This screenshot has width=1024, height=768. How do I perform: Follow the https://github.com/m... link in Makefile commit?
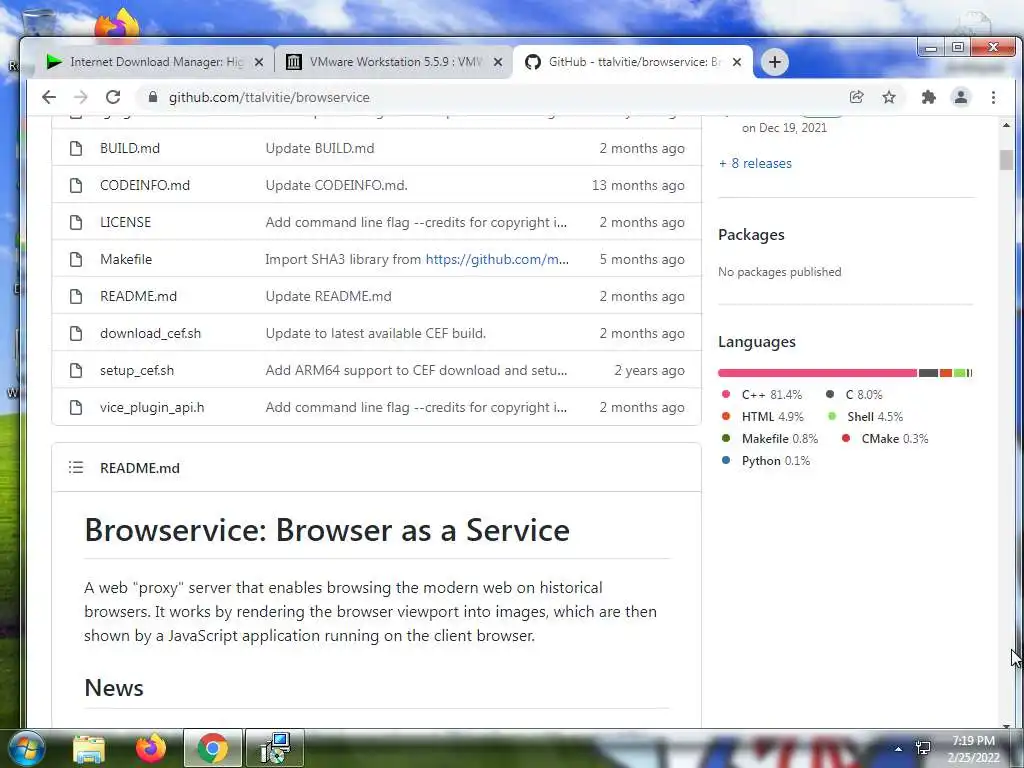coord(497,259)
